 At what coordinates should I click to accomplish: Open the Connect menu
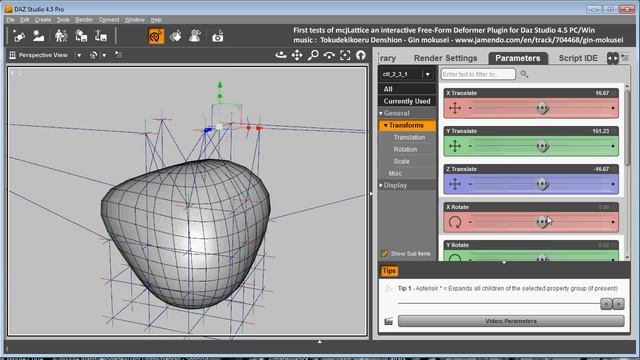point(109,20)
